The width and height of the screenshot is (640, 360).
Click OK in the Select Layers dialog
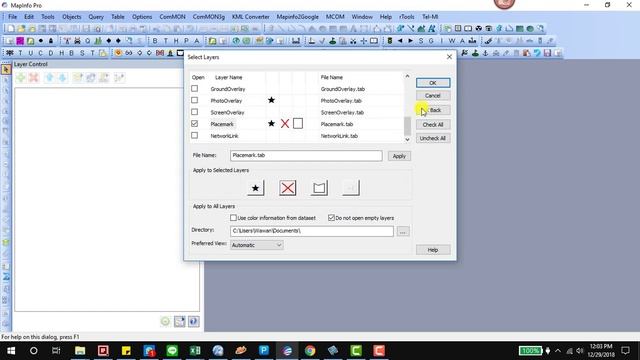(x=433, y=83)
